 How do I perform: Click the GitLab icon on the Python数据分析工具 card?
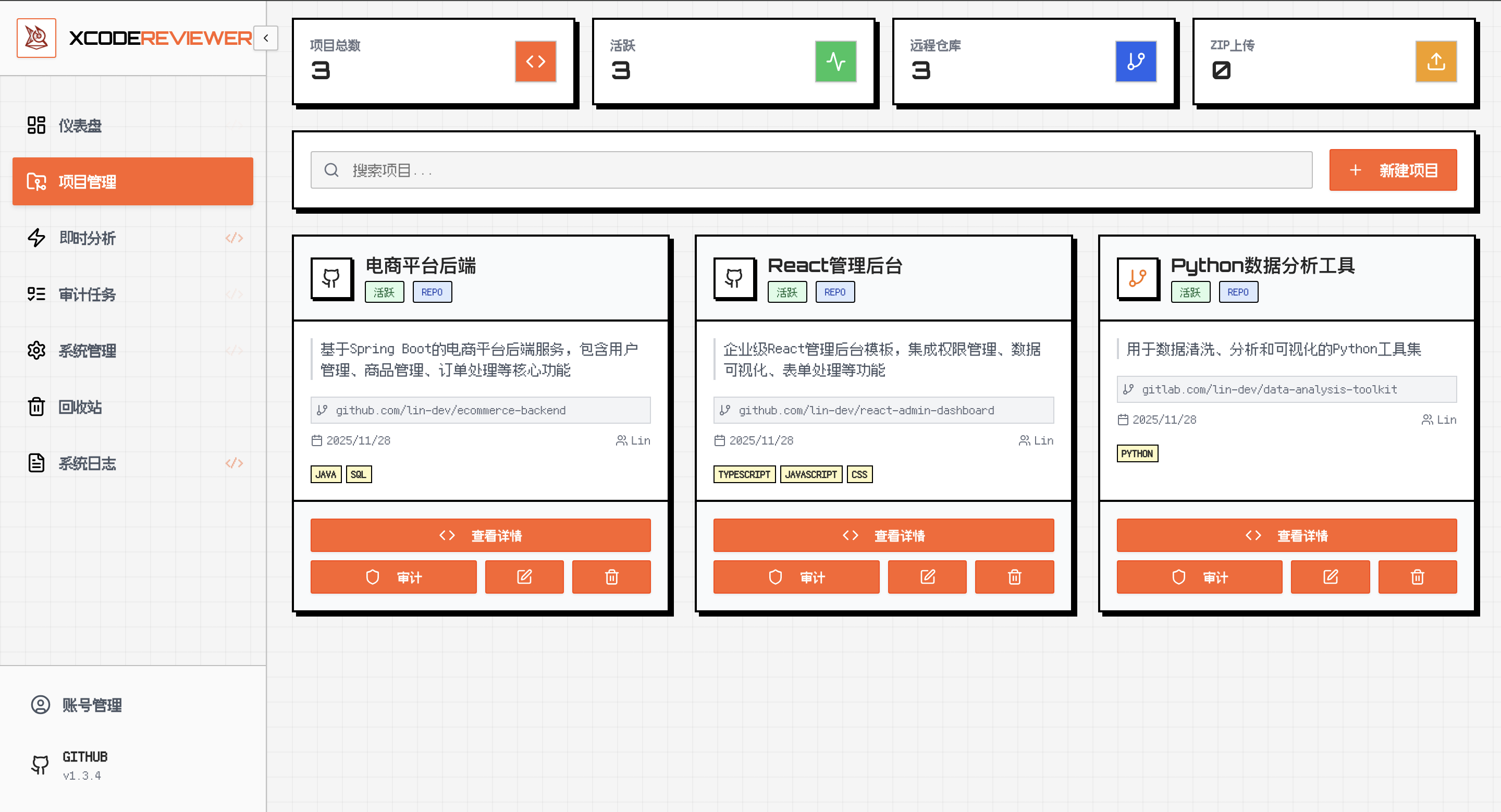(x=1137, y=278)
